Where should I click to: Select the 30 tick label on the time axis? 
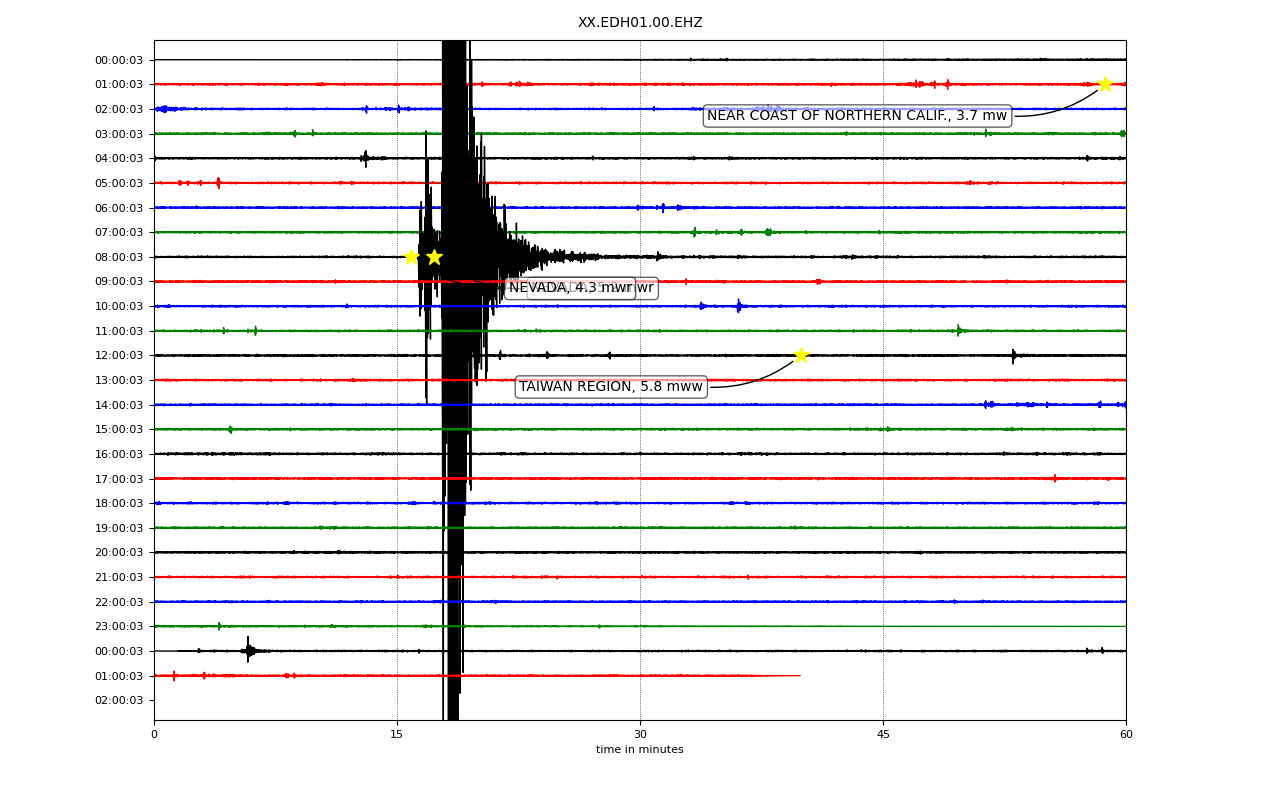640,735
